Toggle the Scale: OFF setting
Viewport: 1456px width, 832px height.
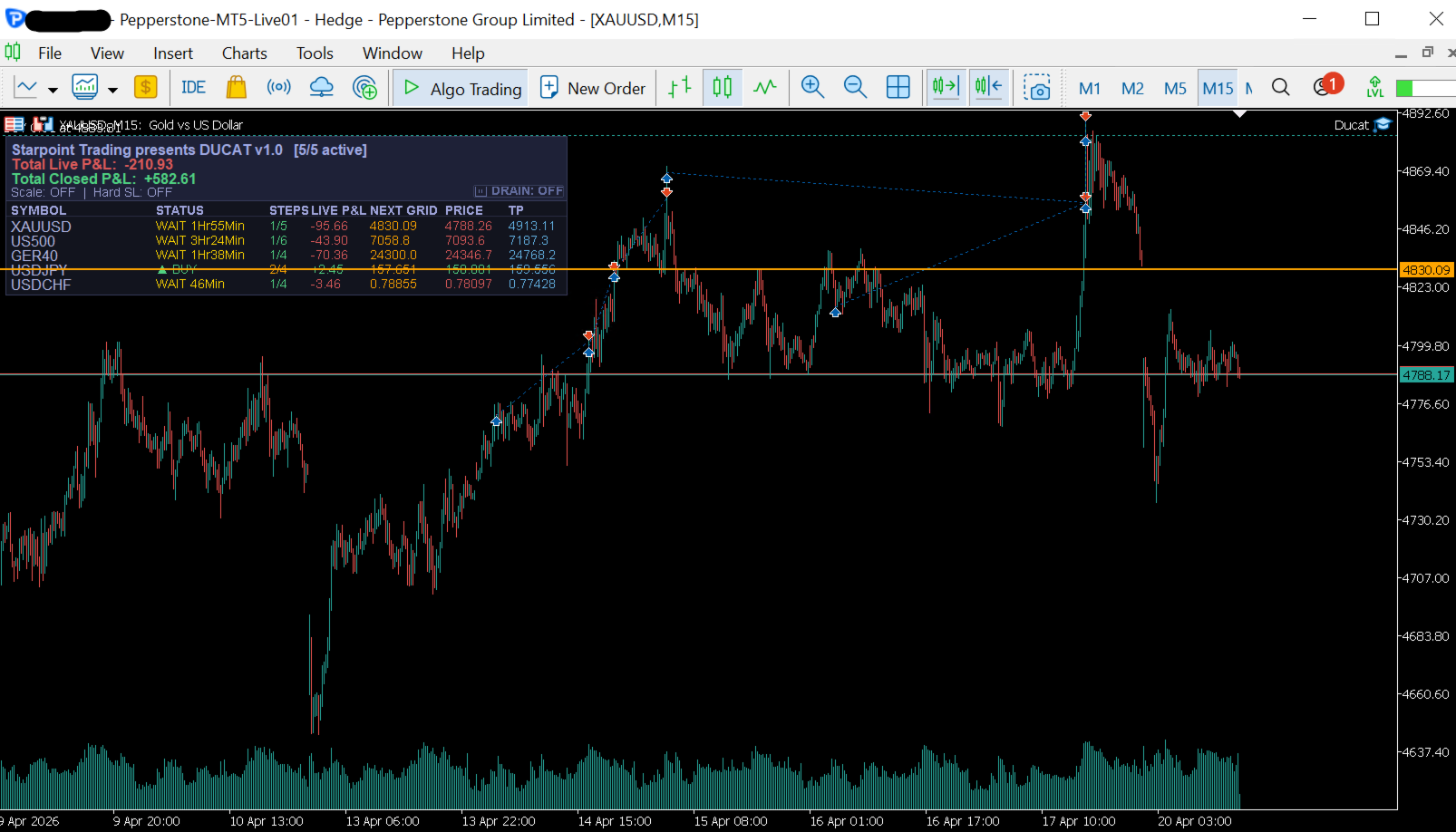coord(43,192)
